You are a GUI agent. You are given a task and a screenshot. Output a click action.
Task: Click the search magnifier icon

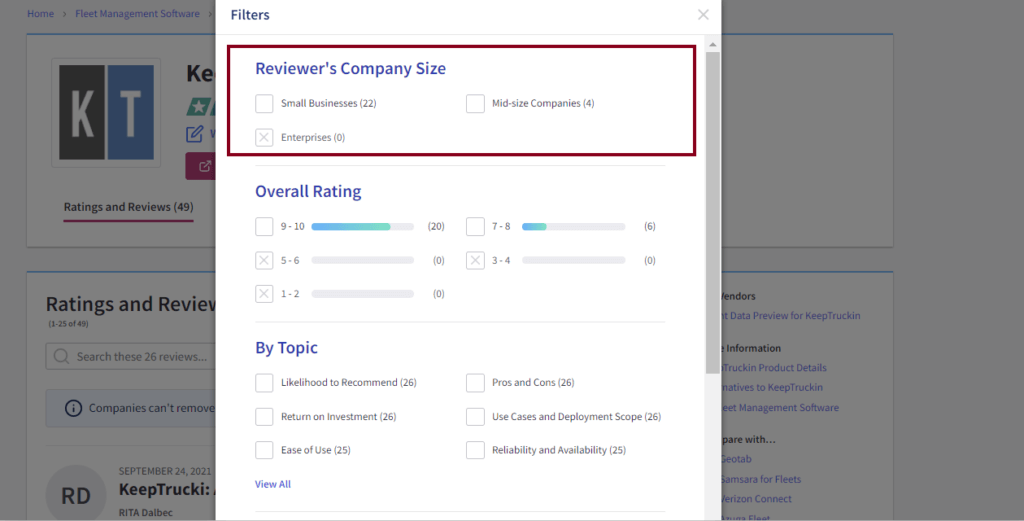61,356
